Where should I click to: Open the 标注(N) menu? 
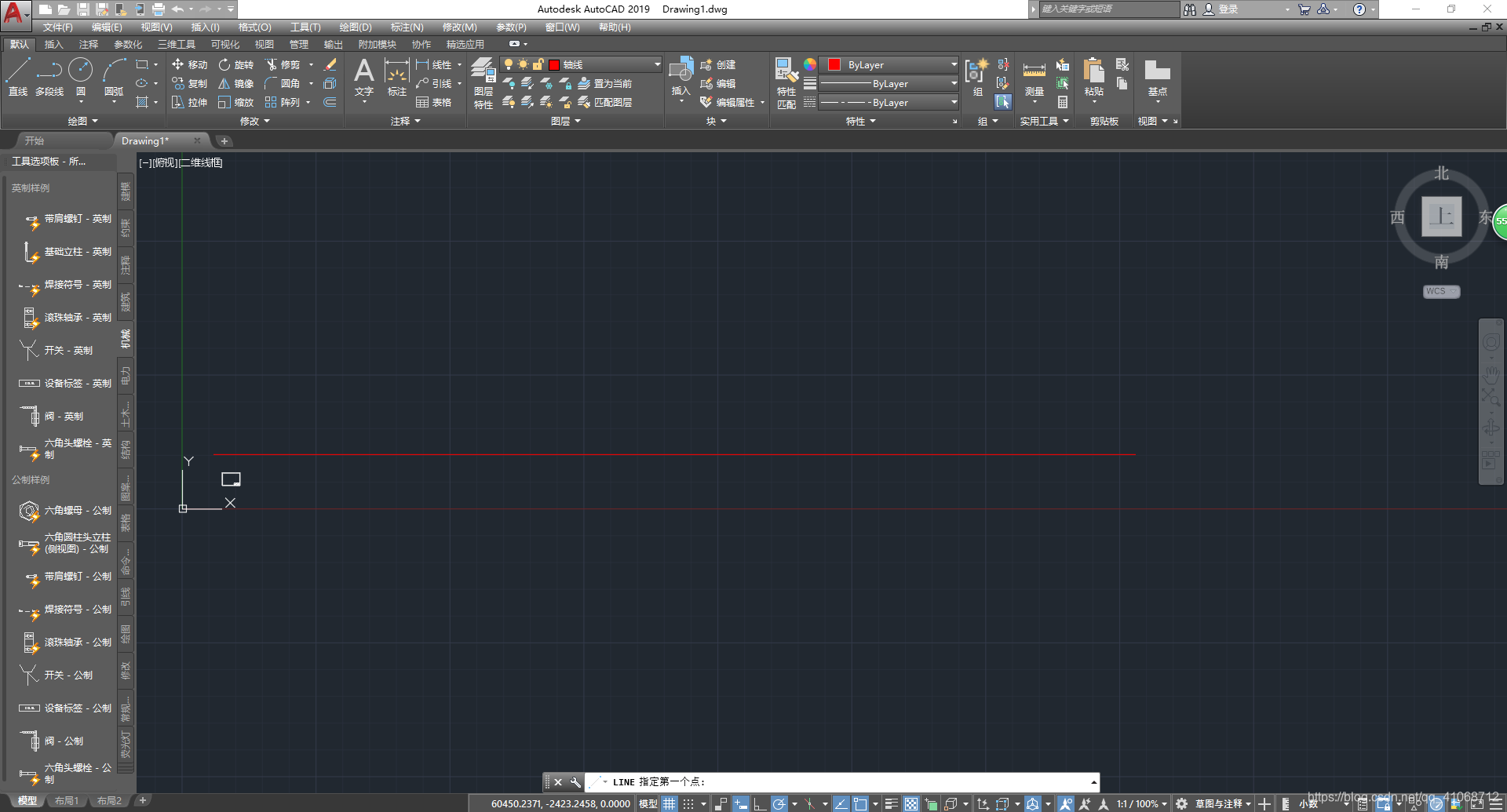(x=407, y=27)
